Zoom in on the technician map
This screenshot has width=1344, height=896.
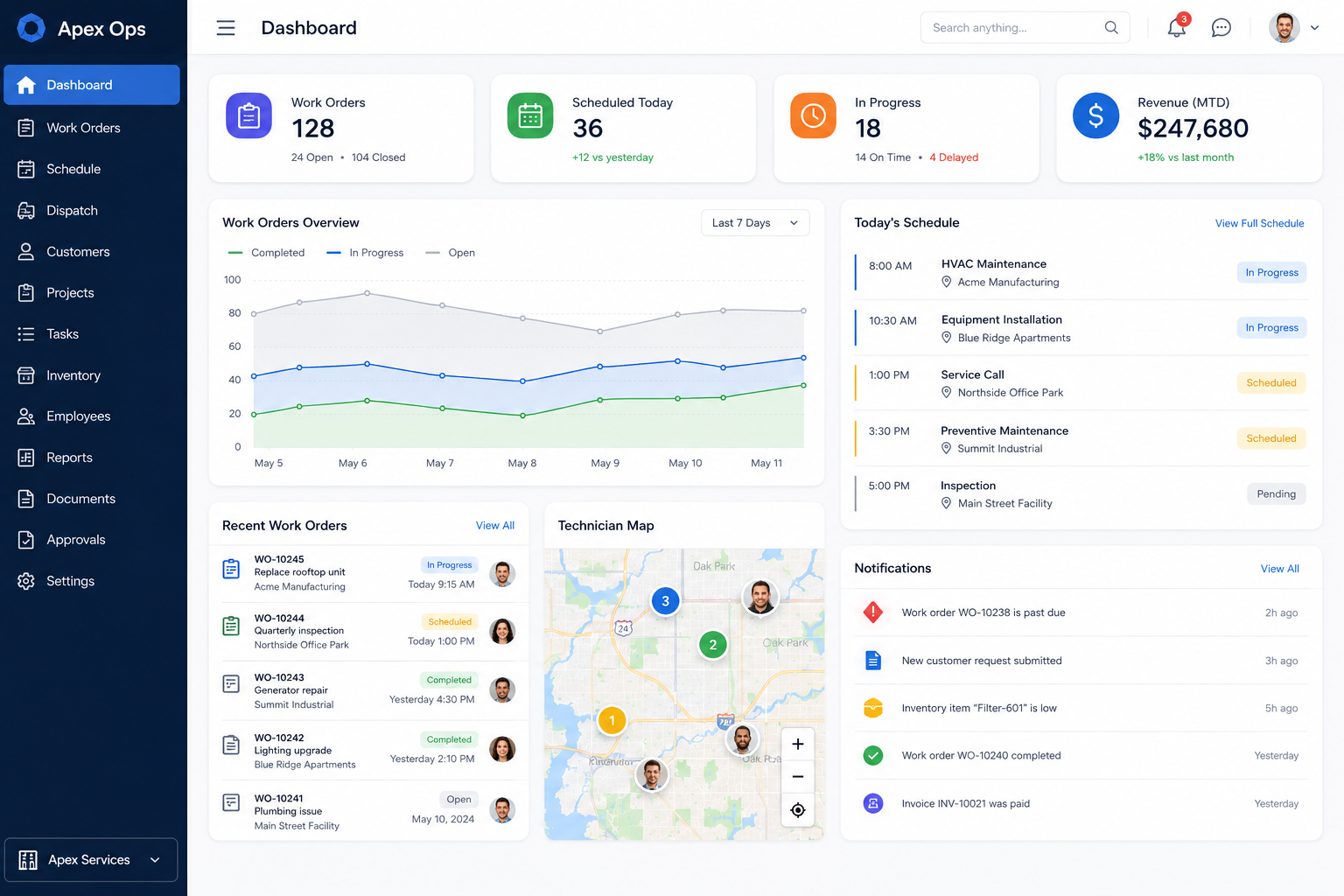(x=798, y=744)
